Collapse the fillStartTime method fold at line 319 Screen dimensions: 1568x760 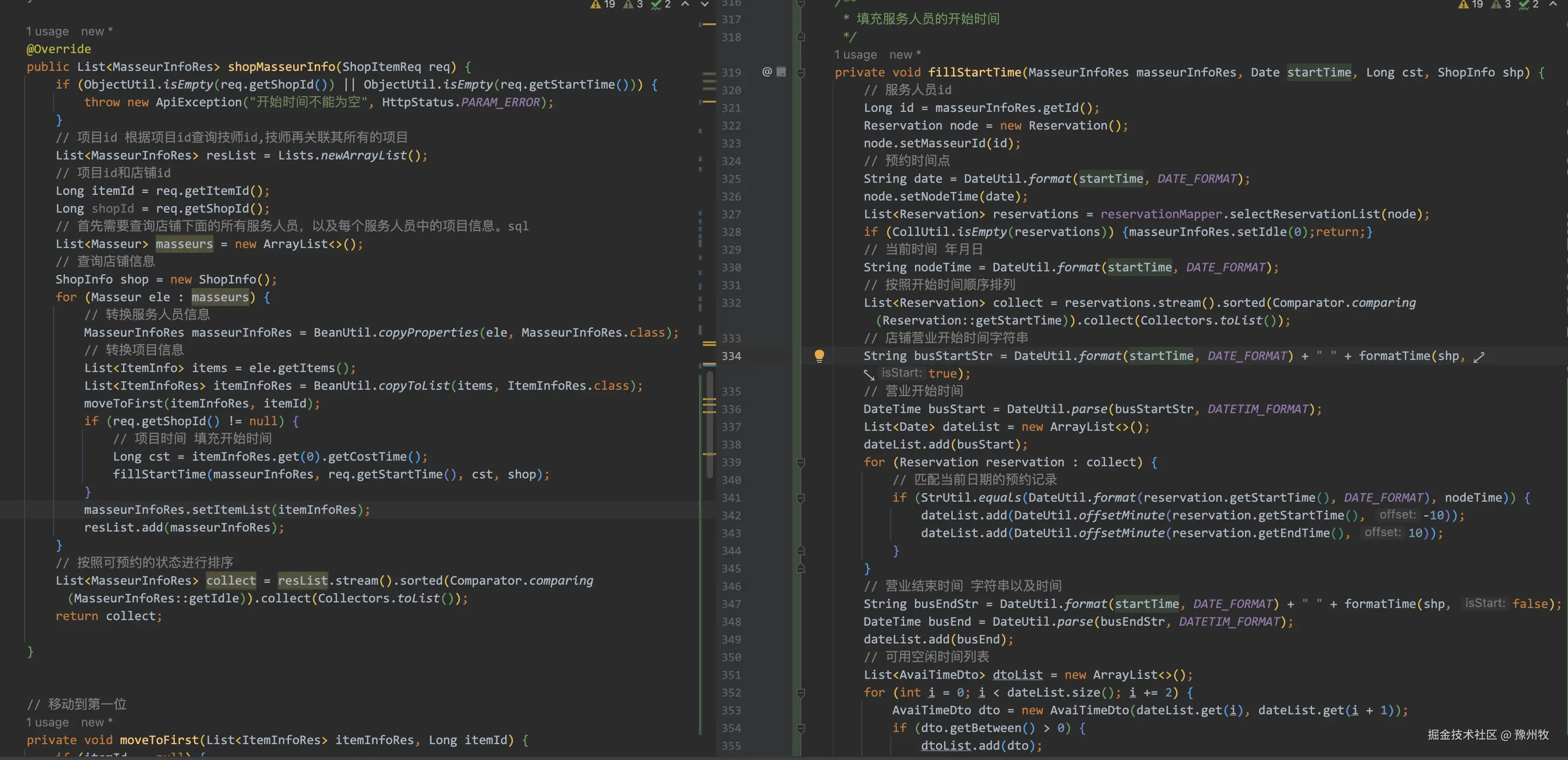pyautogui.click(x=801, y=72)
